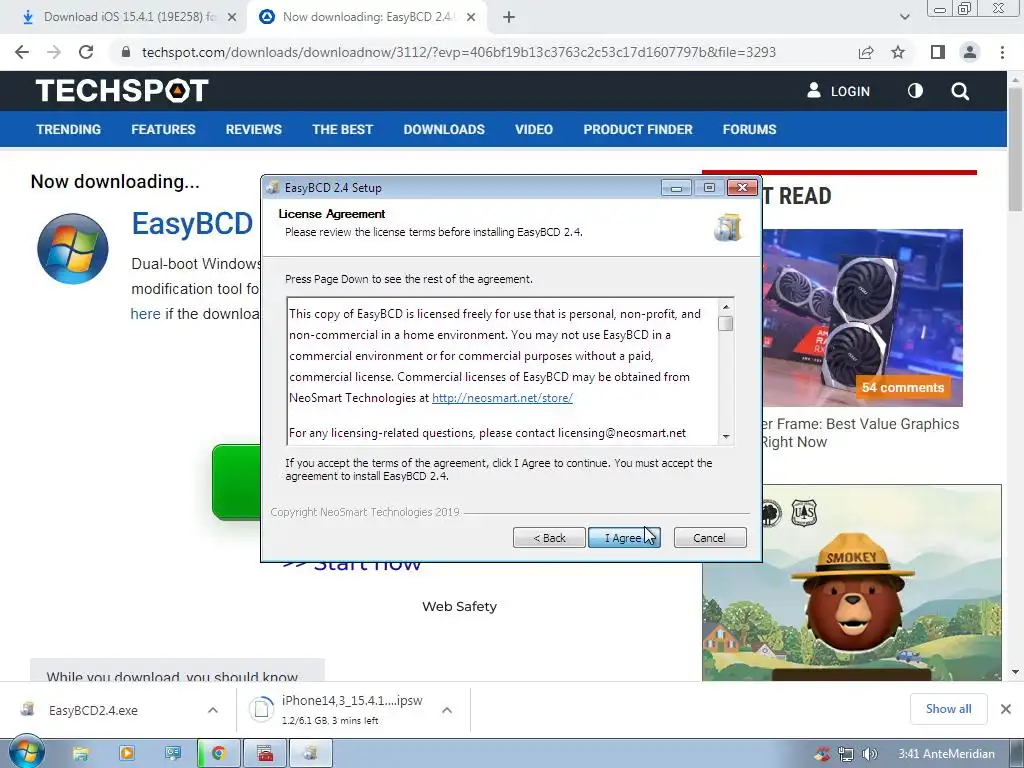Viewport: 1024px width, 768px height.
Task: Click the red toolbox taskbar icon
Action: click(x=265, y=754)
